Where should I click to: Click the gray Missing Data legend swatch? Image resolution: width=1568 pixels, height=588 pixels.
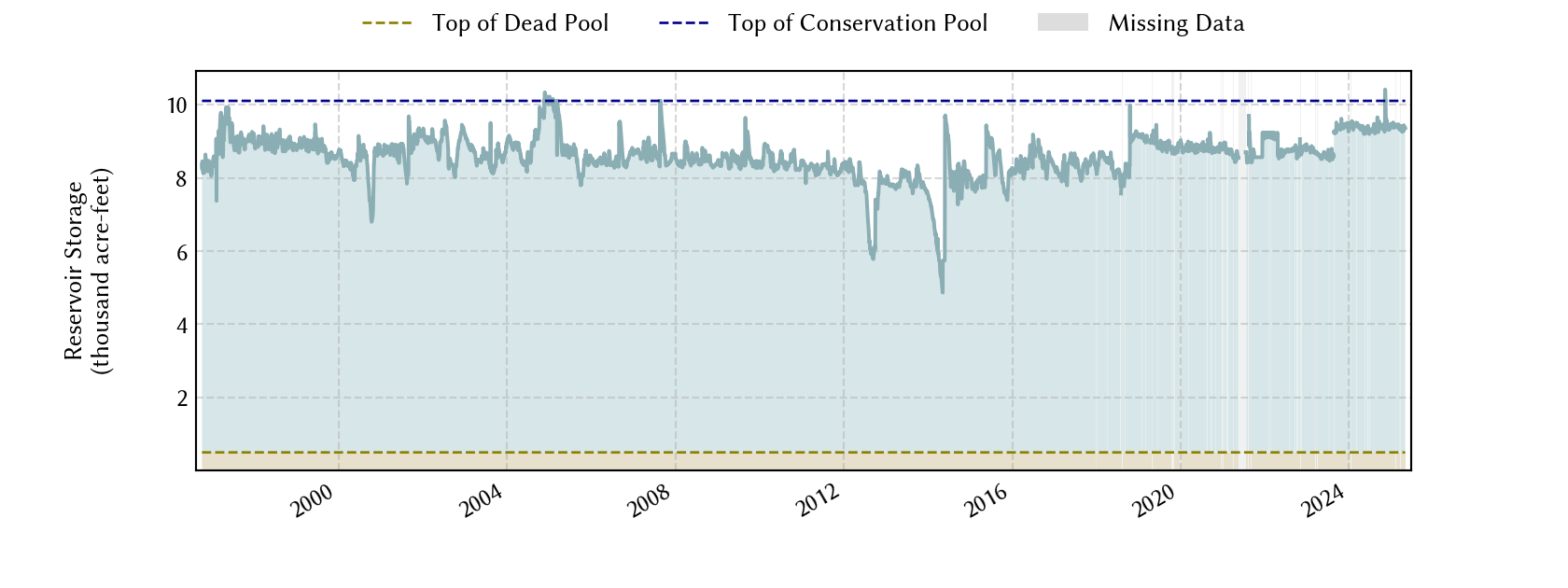[x=1063, y=22]
